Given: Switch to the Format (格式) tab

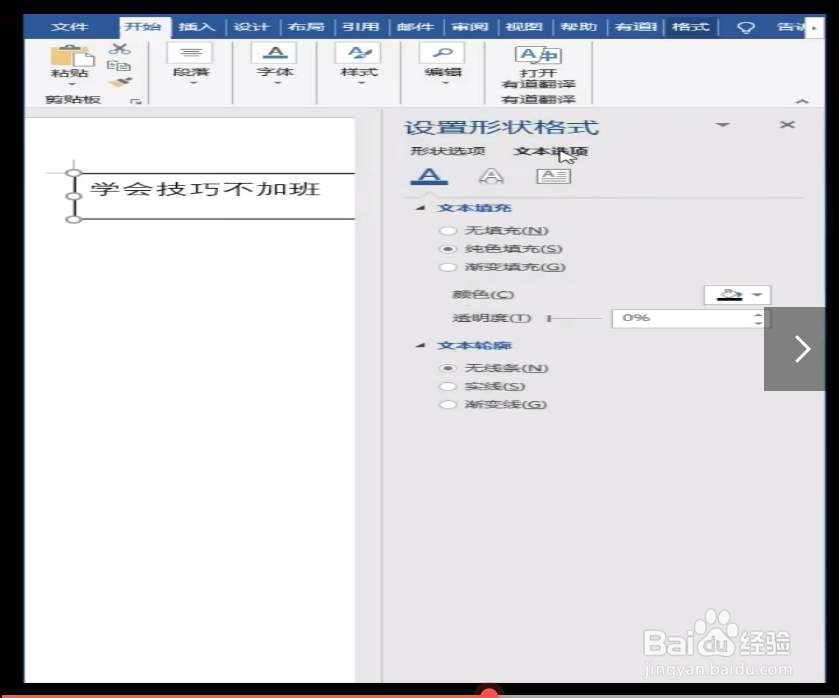Looking at the screenshot, I should click(x=690, y=27).
